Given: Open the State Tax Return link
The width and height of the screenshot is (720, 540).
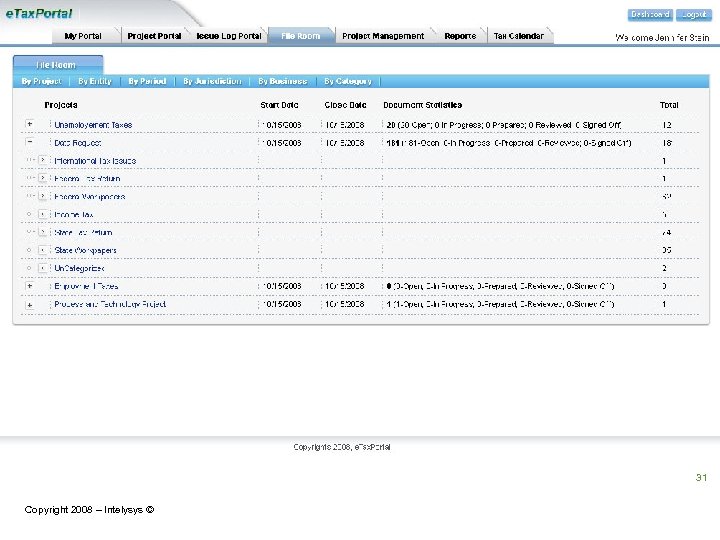Looking at the screenshot, I should coord(83,232).
